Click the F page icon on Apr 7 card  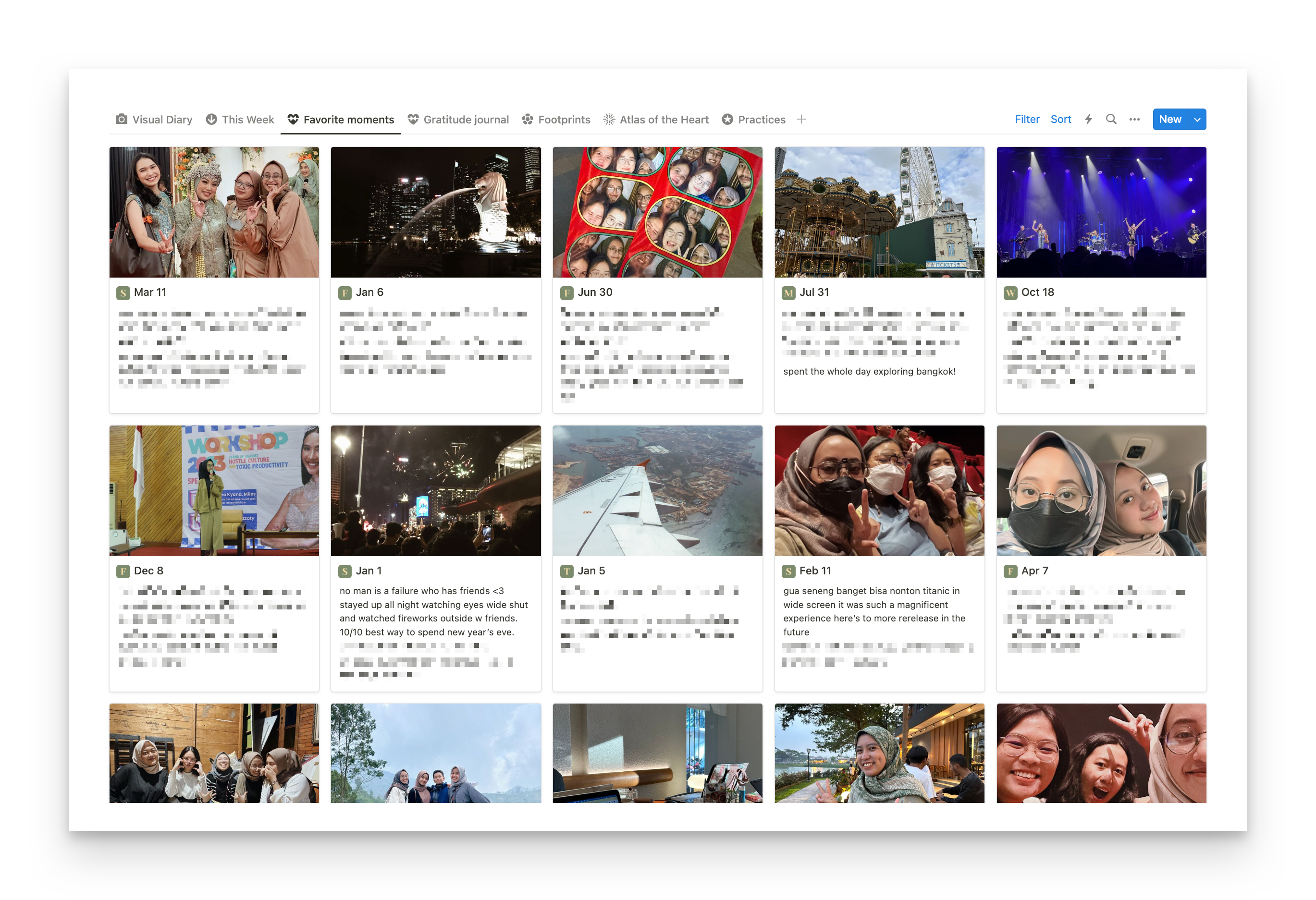pos(1010,571)
